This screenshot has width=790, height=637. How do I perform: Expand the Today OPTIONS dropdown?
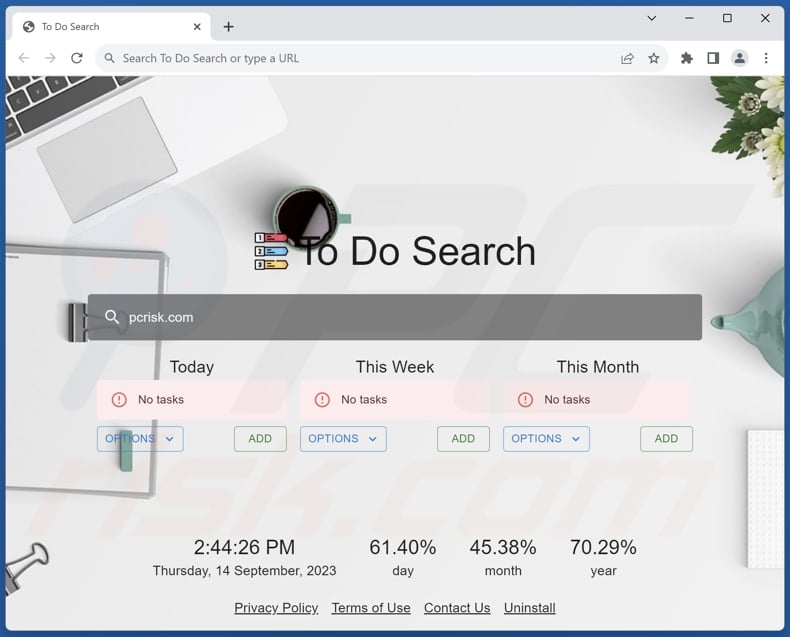point(140,439)
